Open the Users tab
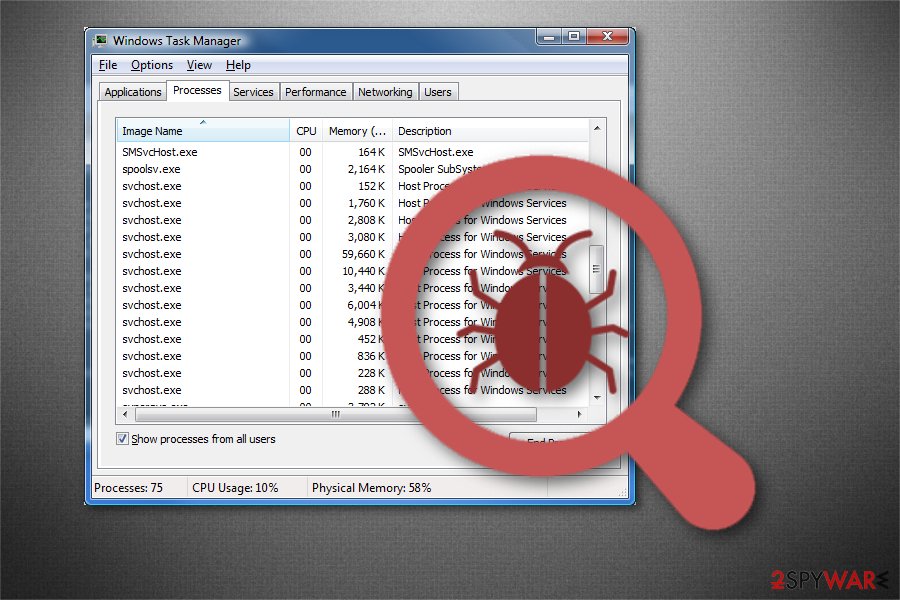 point(438,92)
